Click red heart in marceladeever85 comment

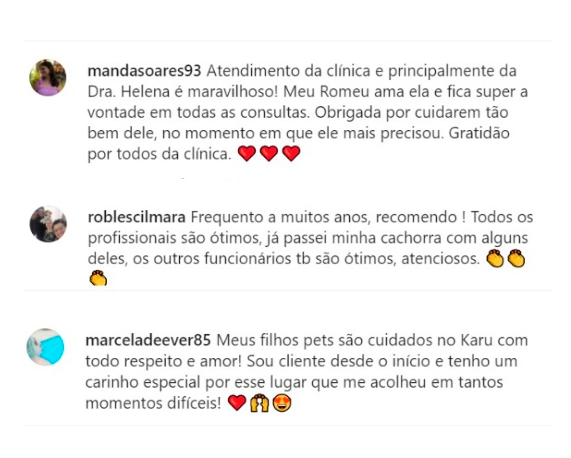coord(237,403)
